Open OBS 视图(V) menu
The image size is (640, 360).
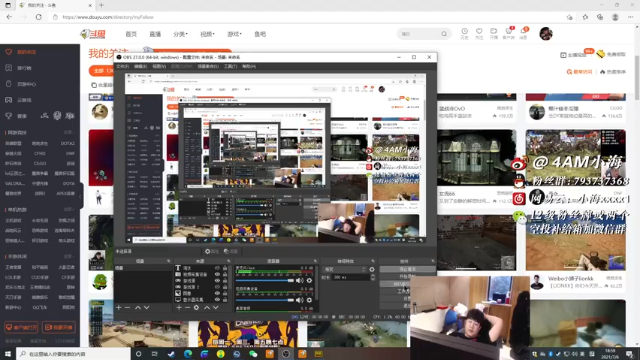coord(159,66)
